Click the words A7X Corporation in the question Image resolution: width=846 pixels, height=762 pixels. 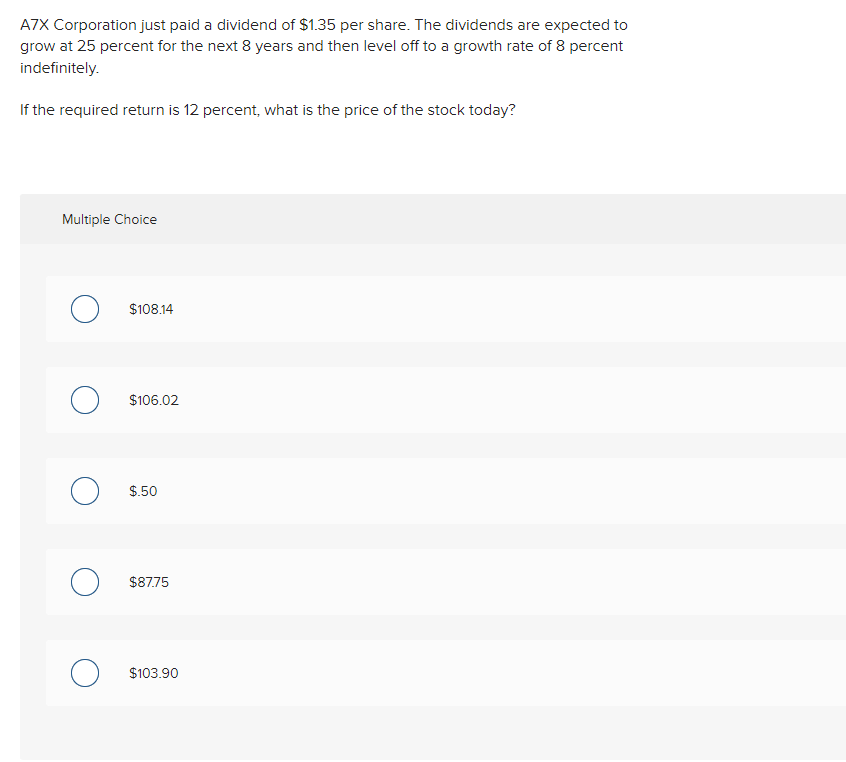tap(77, 24)
